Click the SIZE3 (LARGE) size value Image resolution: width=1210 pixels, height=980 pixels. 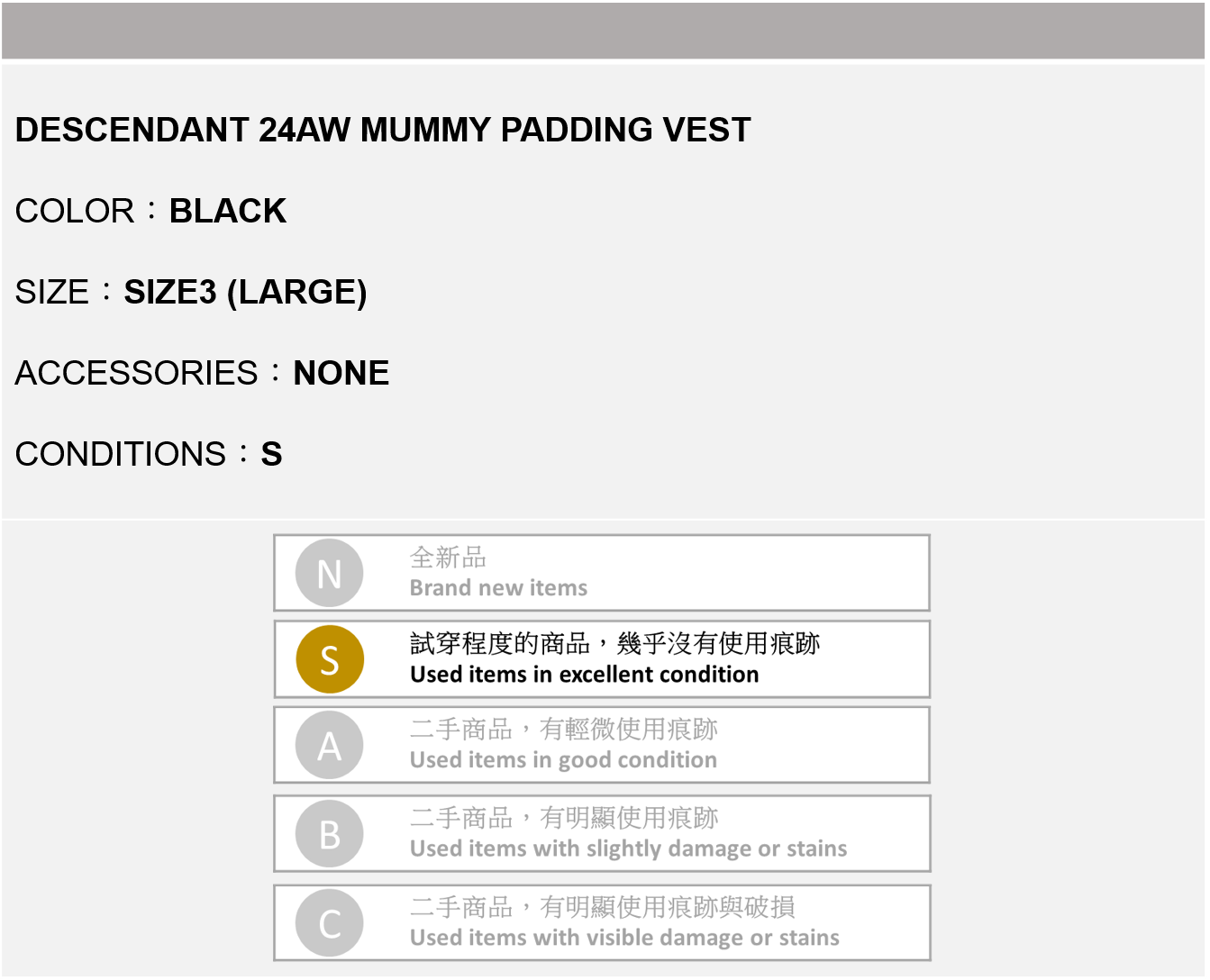pyautogui.click(x=245, y=292)
